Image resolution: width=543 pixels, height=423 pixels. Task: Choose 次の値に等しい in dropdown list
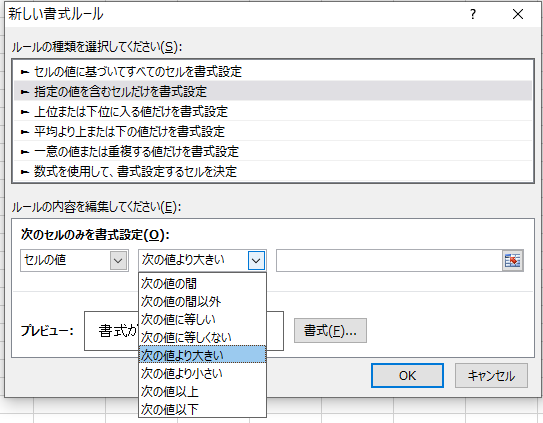(x=202, y=319)
